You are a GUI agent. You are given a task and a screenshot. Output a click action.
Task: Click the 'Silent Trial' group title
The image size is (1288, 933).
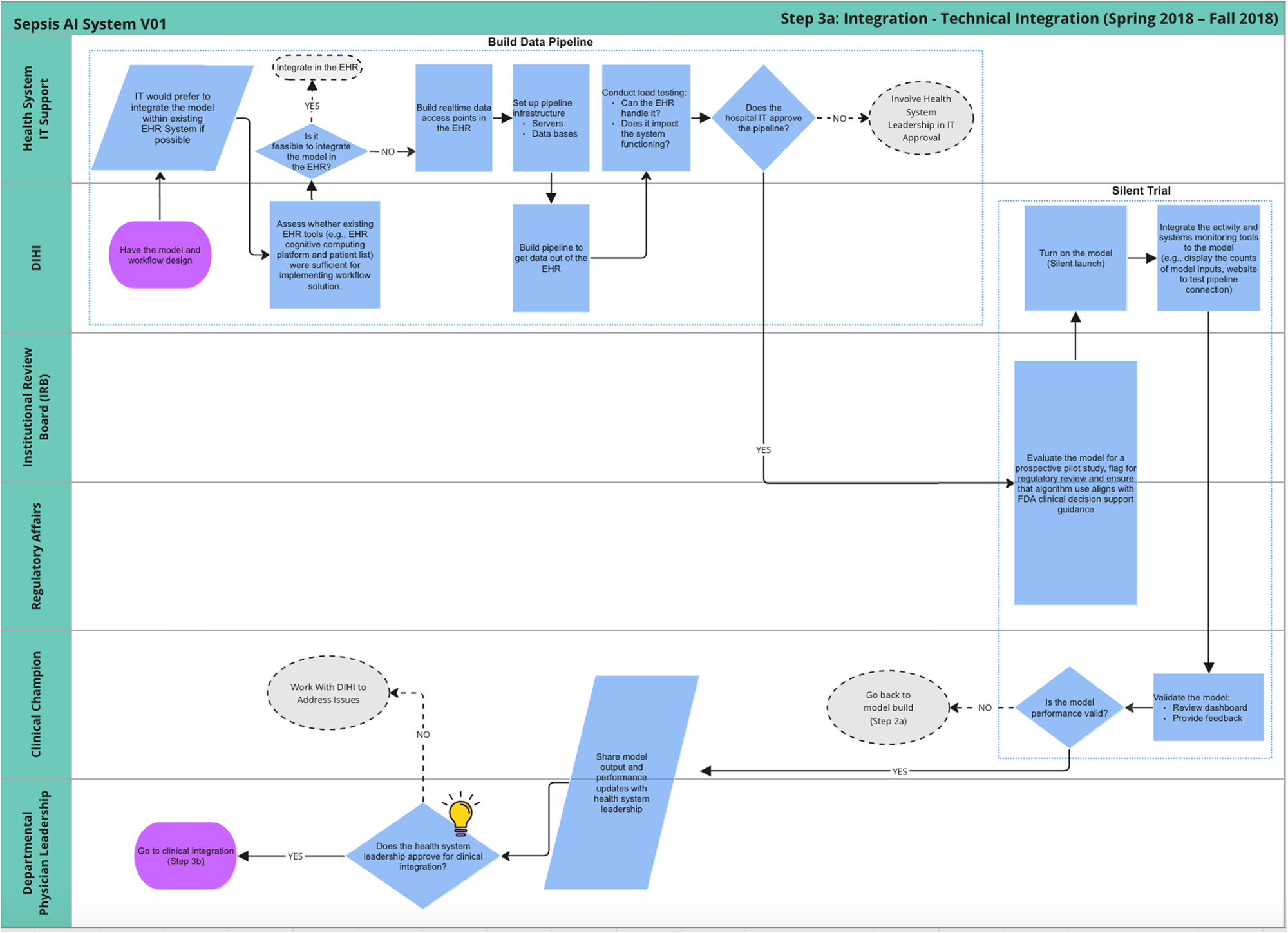point(1141,191)
